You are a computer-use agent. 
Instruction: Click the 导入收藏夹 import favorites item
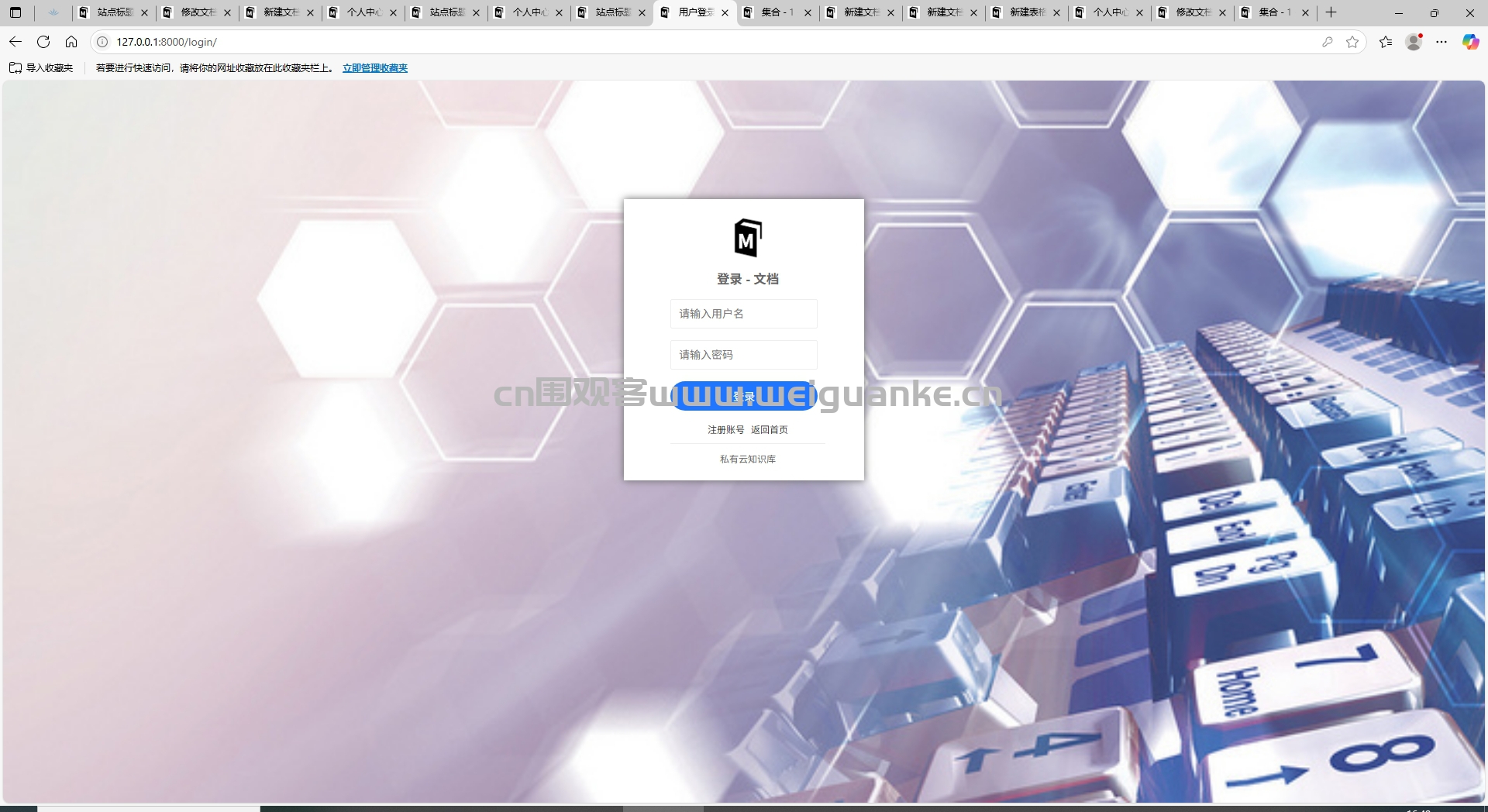[41, 68]
